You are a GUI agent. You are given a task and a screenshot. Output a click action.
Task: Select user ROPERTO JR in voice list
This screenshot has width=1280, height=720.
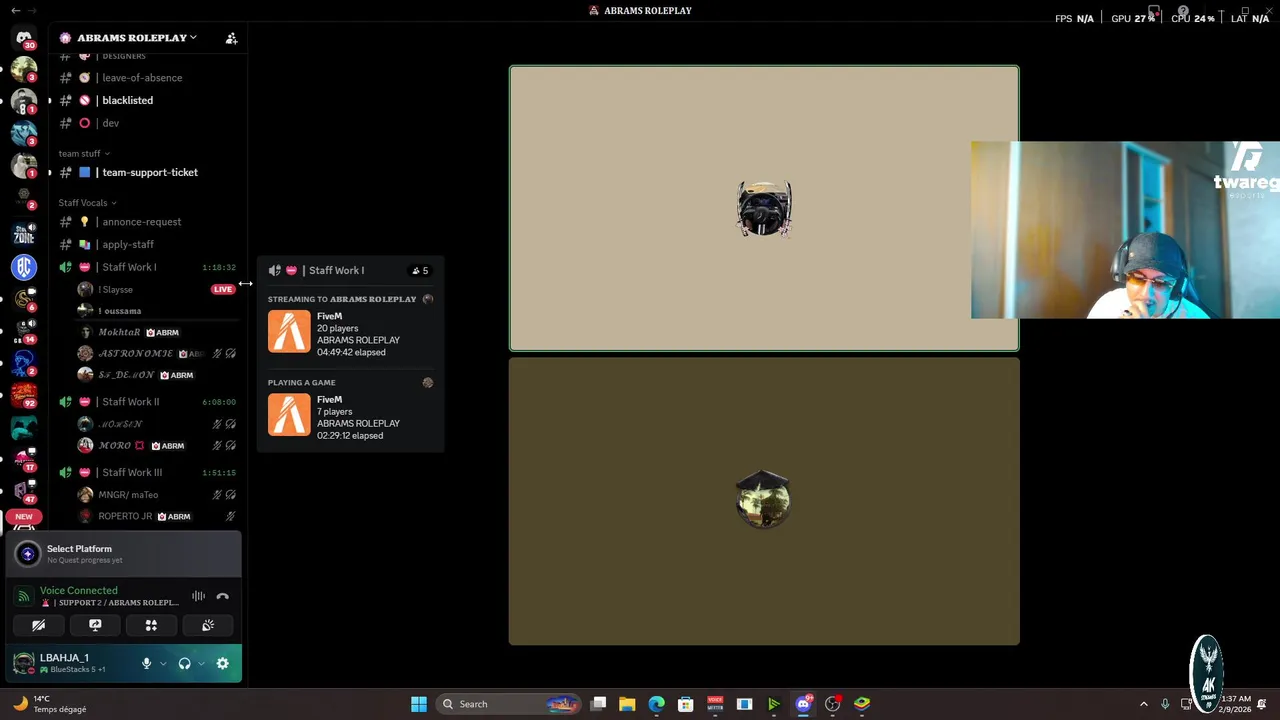157,516
